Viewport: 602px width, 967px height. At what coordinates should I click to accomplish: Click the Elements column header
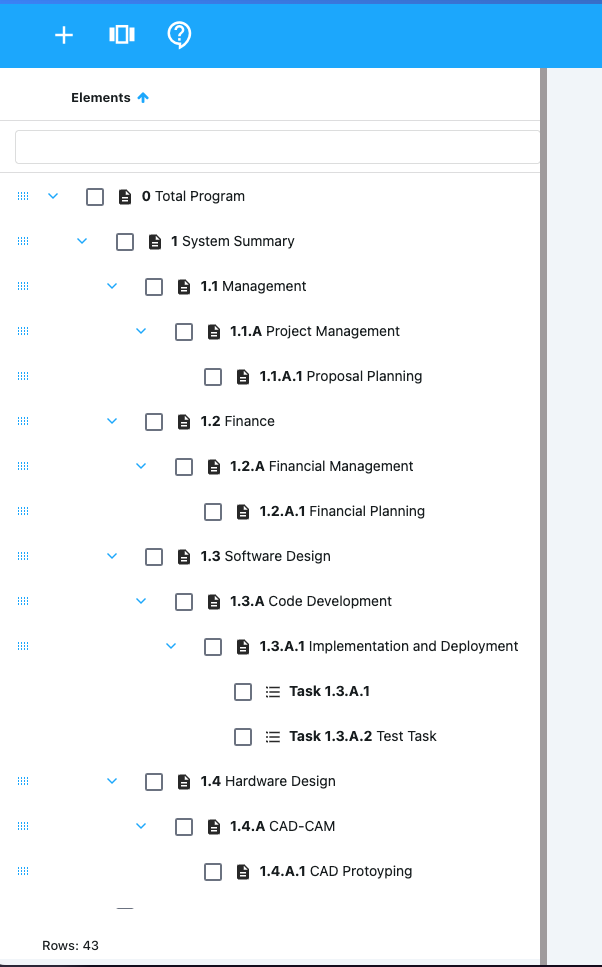tap(101, 98)
